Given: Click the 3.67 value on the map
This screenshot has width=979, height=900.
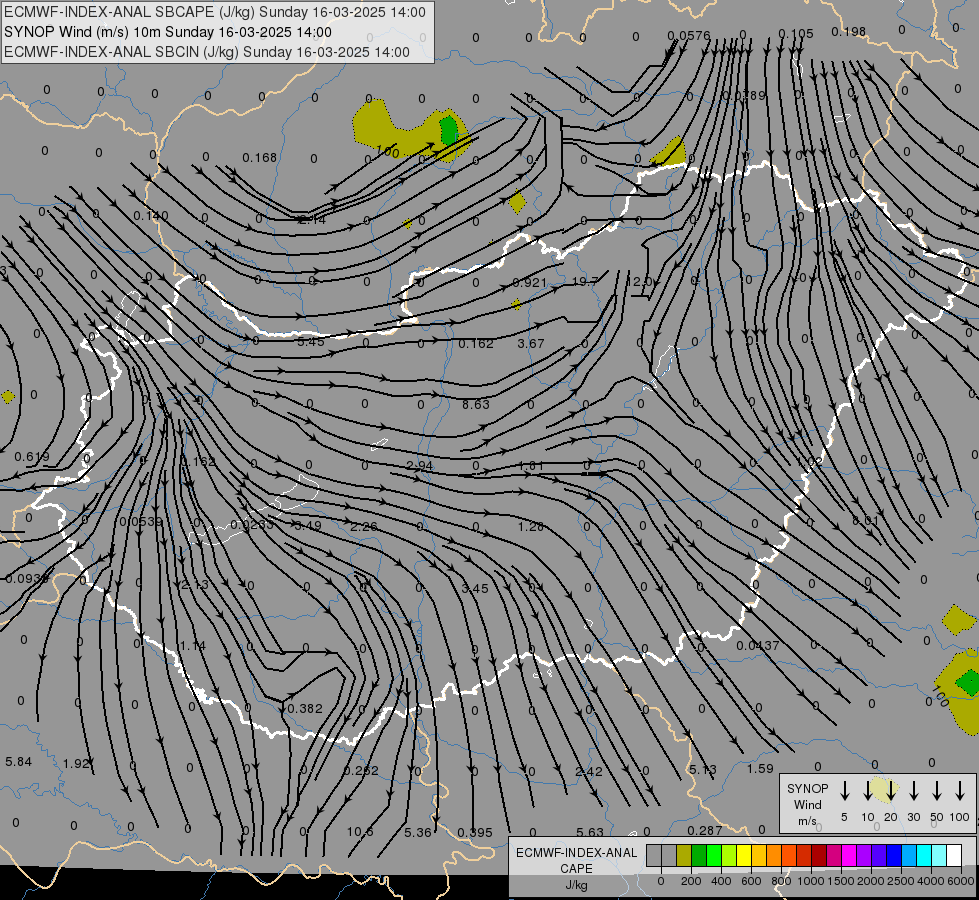Looking at the screenshot, I should coord(531,344).
